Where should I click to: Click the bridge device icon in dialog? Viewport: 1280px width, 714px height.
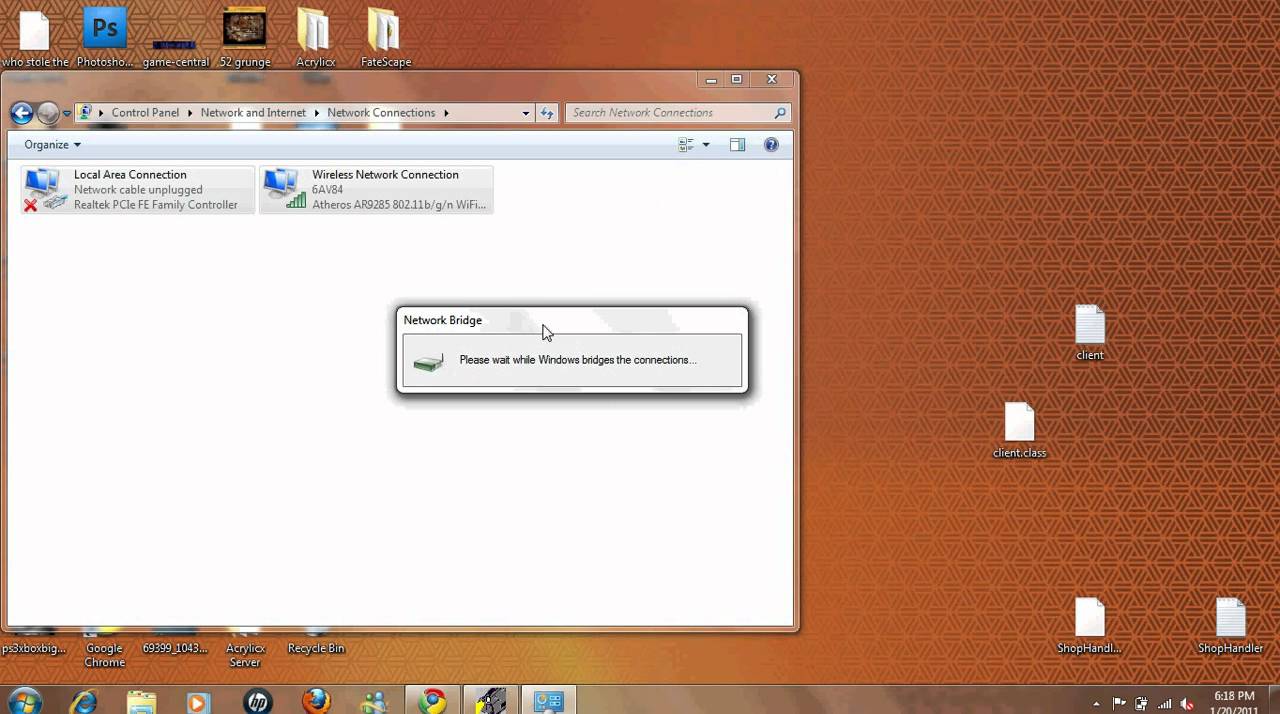428,362
